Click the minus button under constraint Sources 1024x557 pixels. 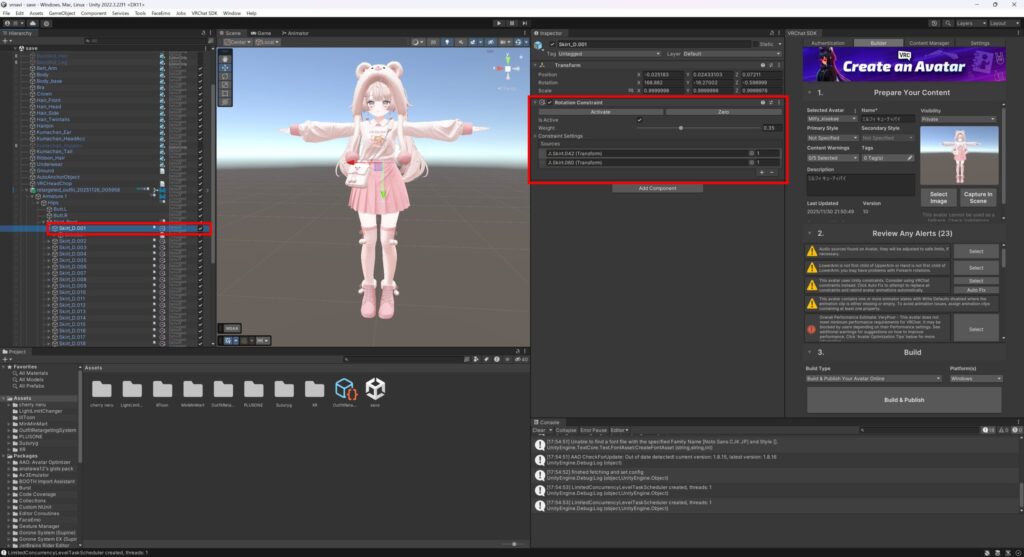click(x=771, y=172)
